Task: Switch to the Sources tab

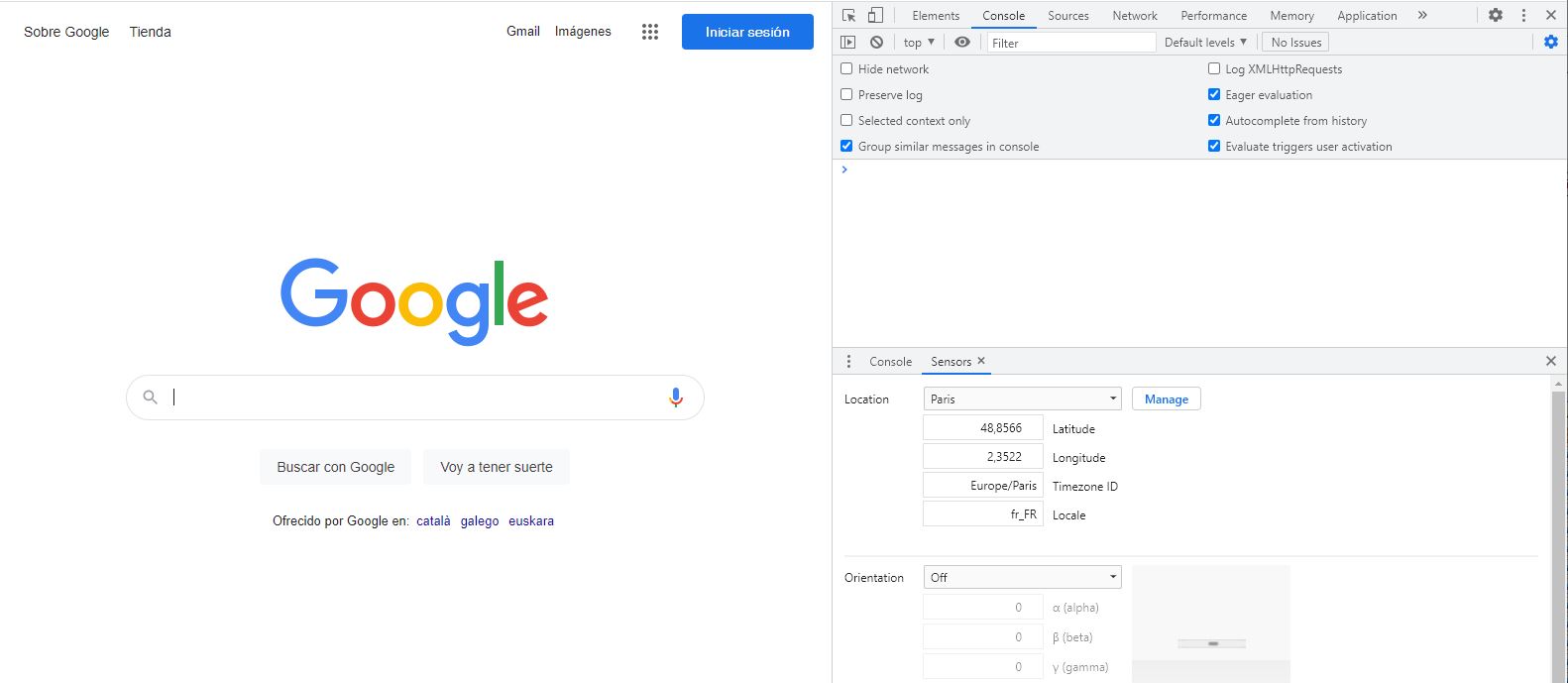Action: pos(1068,15)
